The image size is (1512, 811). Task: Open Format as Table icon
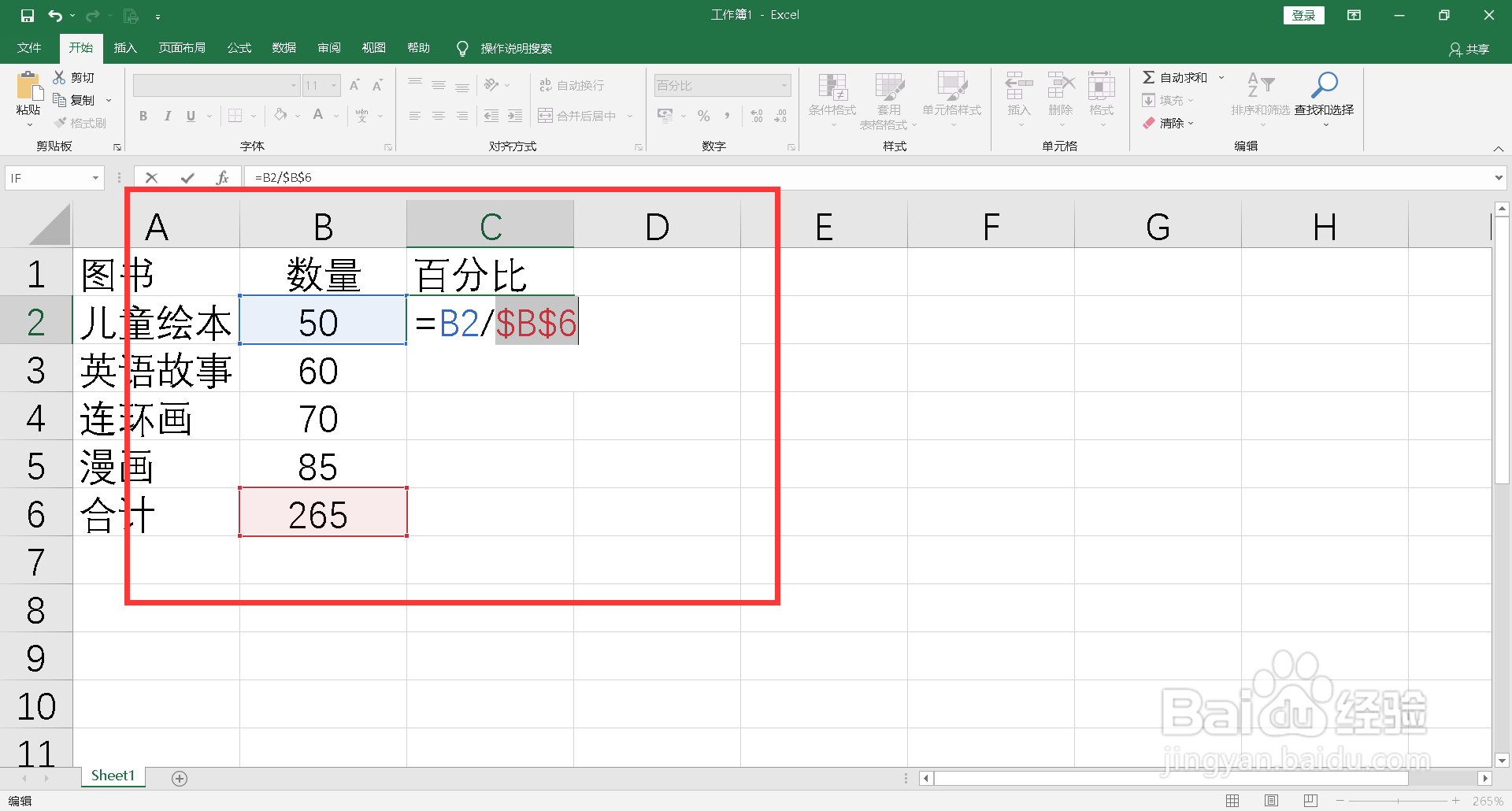point(889,87)
